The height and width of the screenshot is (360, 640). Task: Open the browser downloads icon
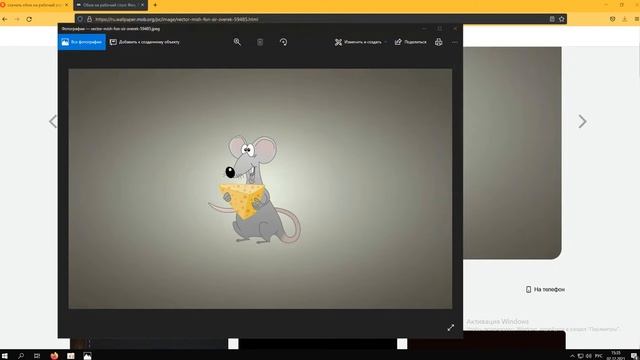coord(624,19)
